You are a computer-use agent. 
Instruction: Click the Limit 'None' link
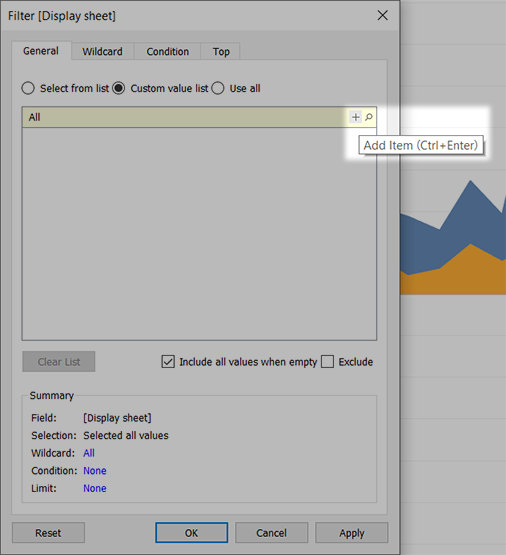pyautogui.click(x=95, y=488)
